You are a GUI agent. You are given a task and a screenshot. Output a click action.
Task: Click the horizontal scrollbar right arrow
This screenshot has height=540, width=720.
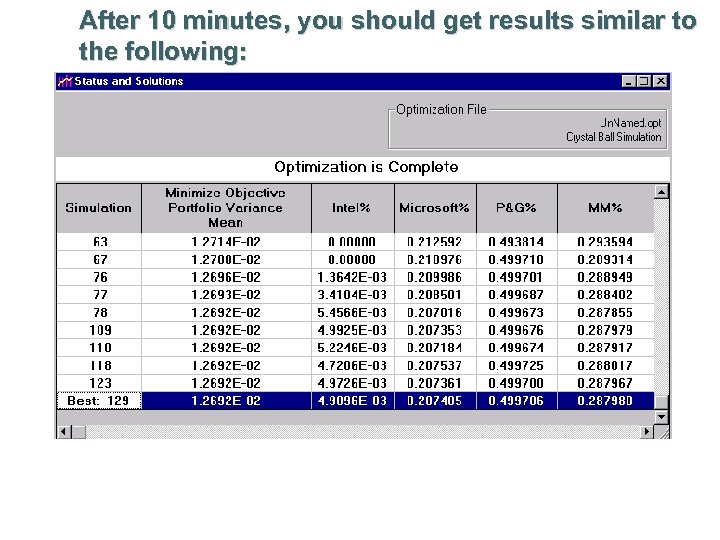click(647, 432)
